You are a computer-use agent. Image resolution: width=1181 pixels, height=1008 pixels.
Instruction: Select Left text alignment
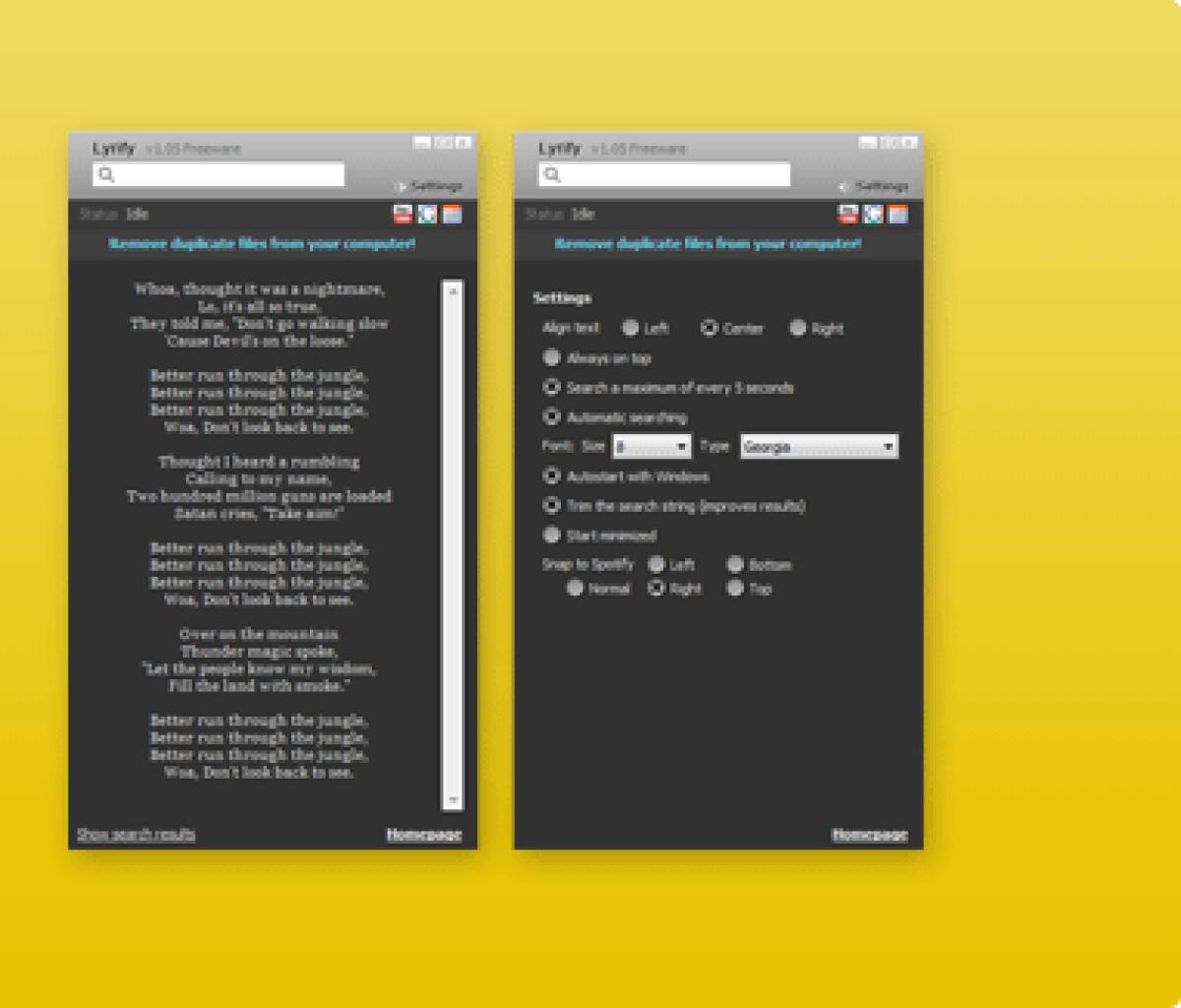(x=629, y=329)
